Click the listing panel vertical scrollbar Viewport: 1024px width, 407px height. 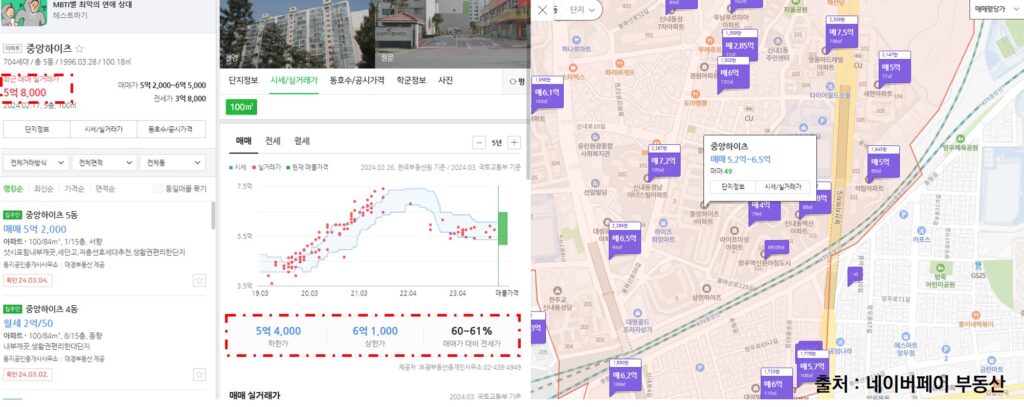pyautogui.click(x=213, y=216)
